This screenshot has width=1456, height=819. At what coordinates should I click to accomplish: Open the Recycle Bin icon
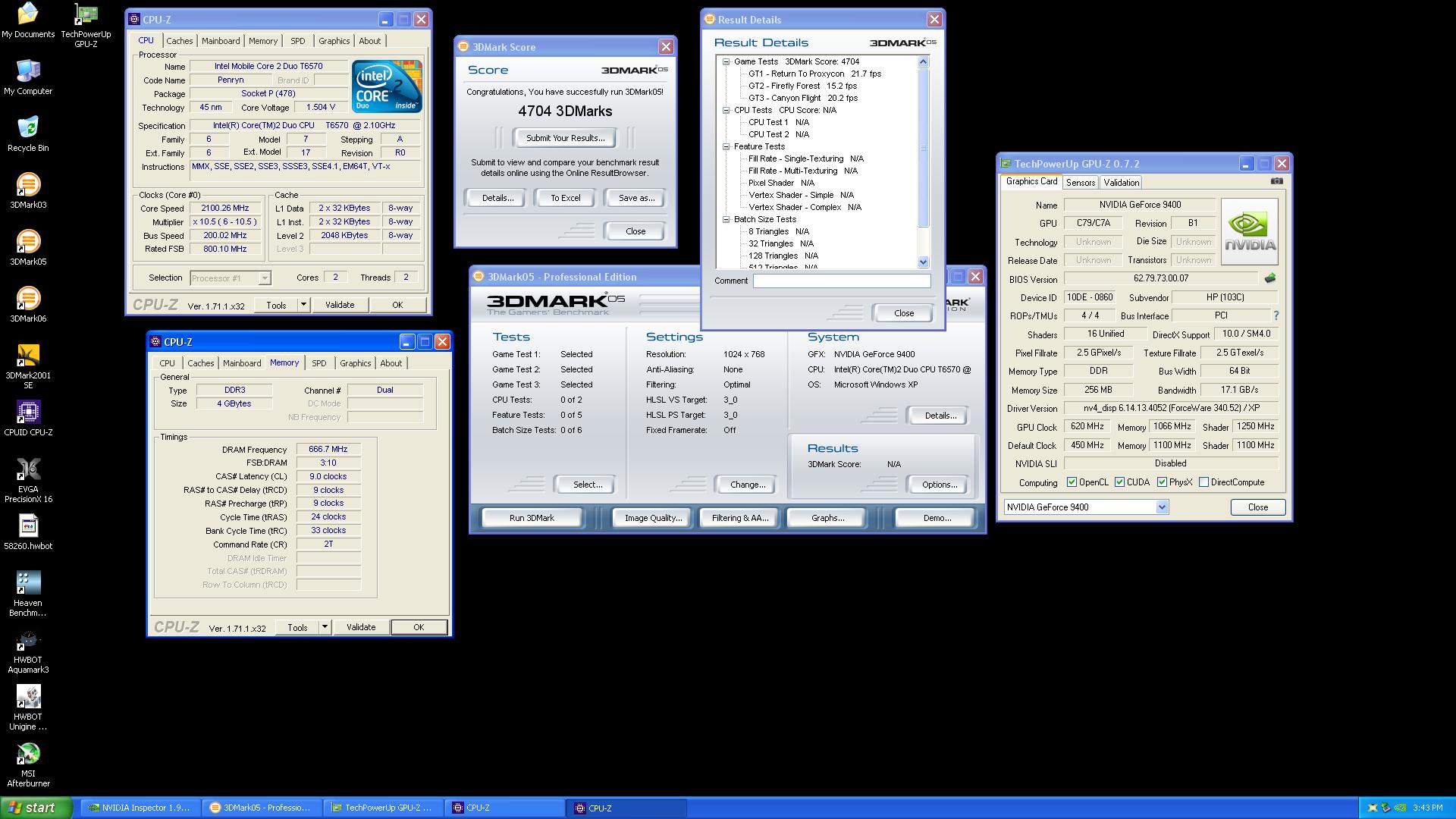(28, 134)
